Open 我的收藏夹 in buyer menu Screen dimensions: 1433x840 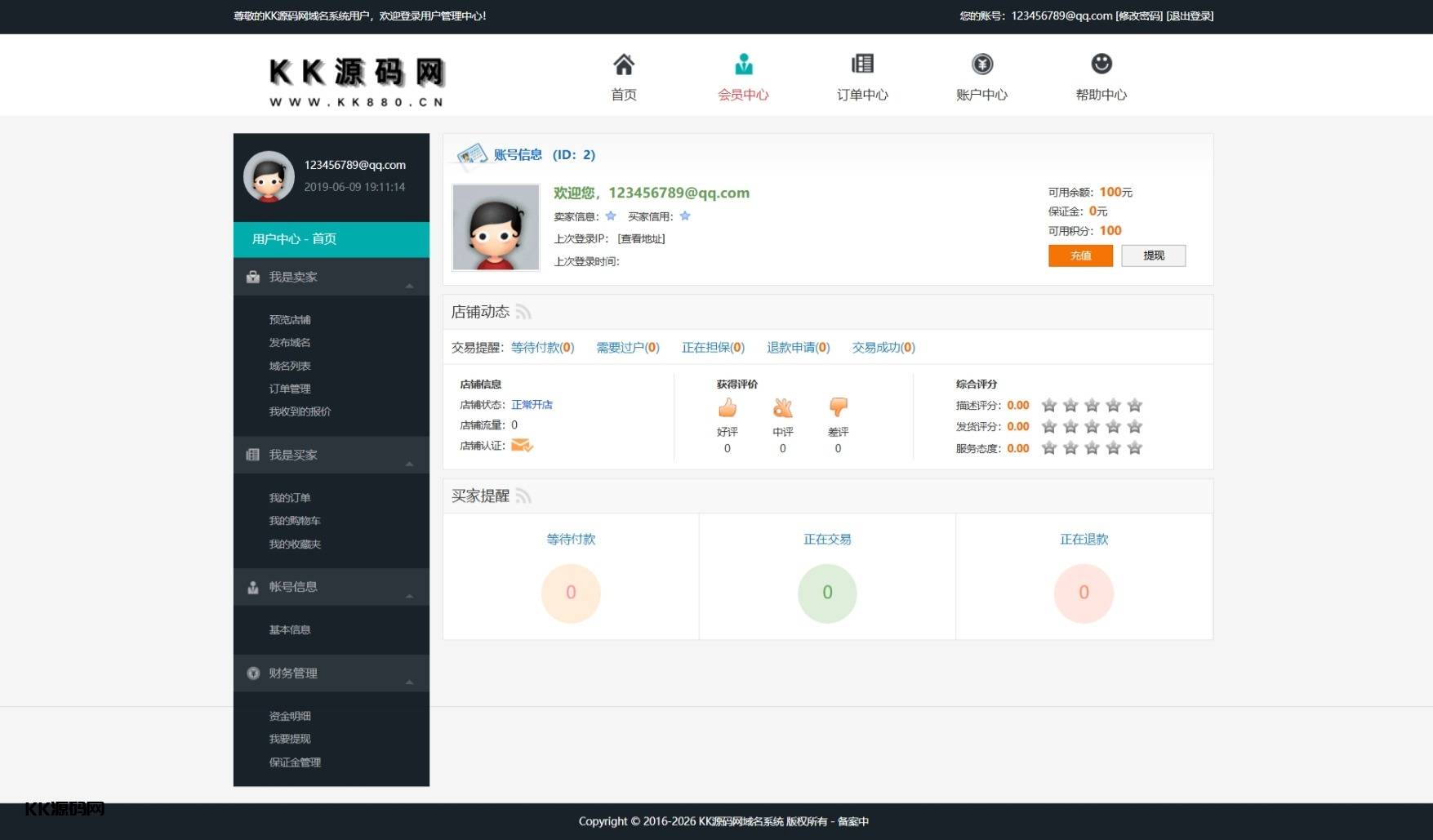click(295, 544)
